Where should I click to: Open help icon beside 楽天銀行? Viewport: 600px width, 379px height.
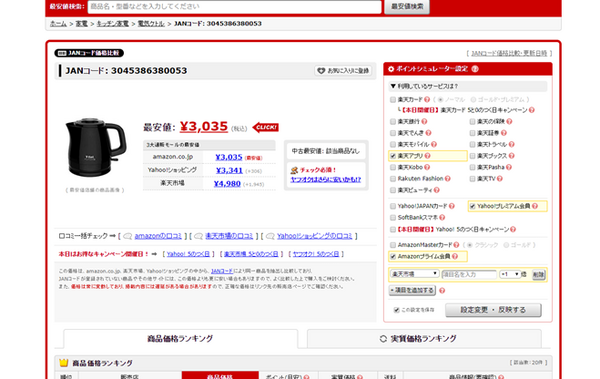[x=424, y=122]
